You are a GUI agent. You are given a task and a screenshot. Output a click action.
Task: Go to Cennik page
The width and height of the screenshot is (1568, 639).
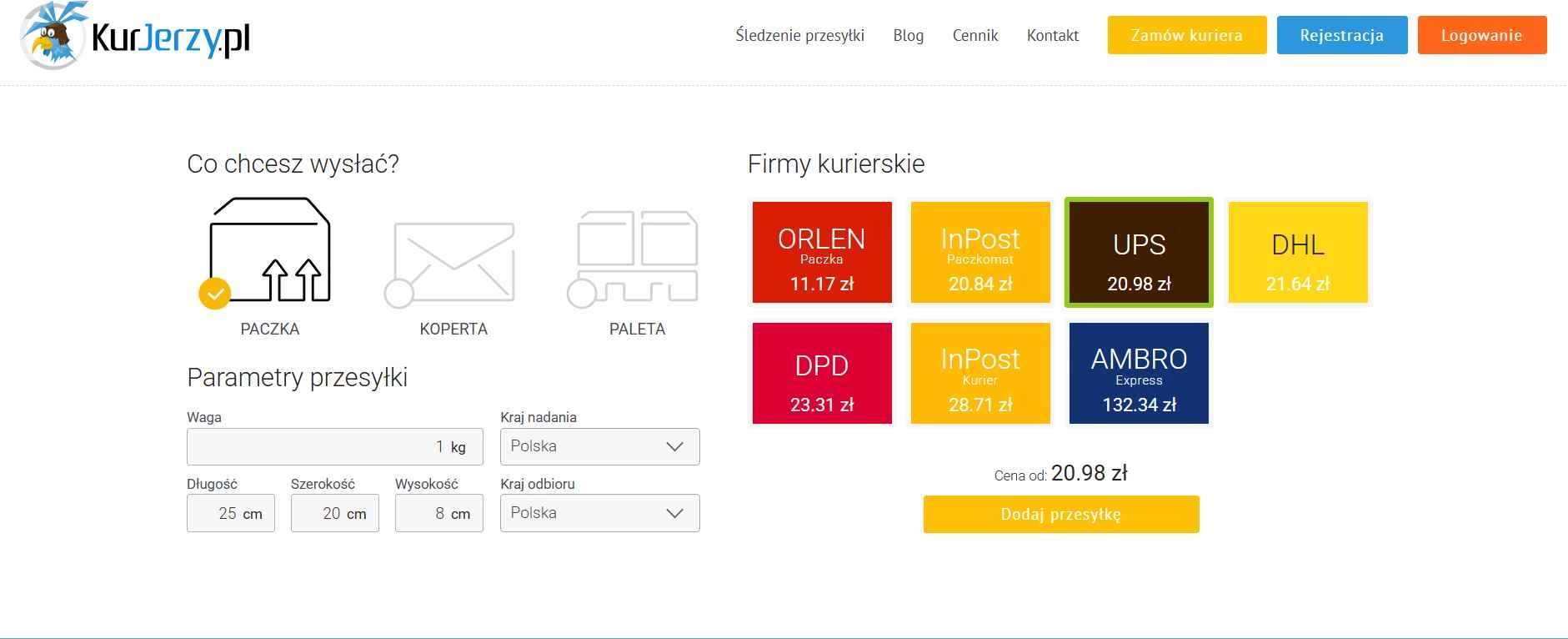coord(975,35)
